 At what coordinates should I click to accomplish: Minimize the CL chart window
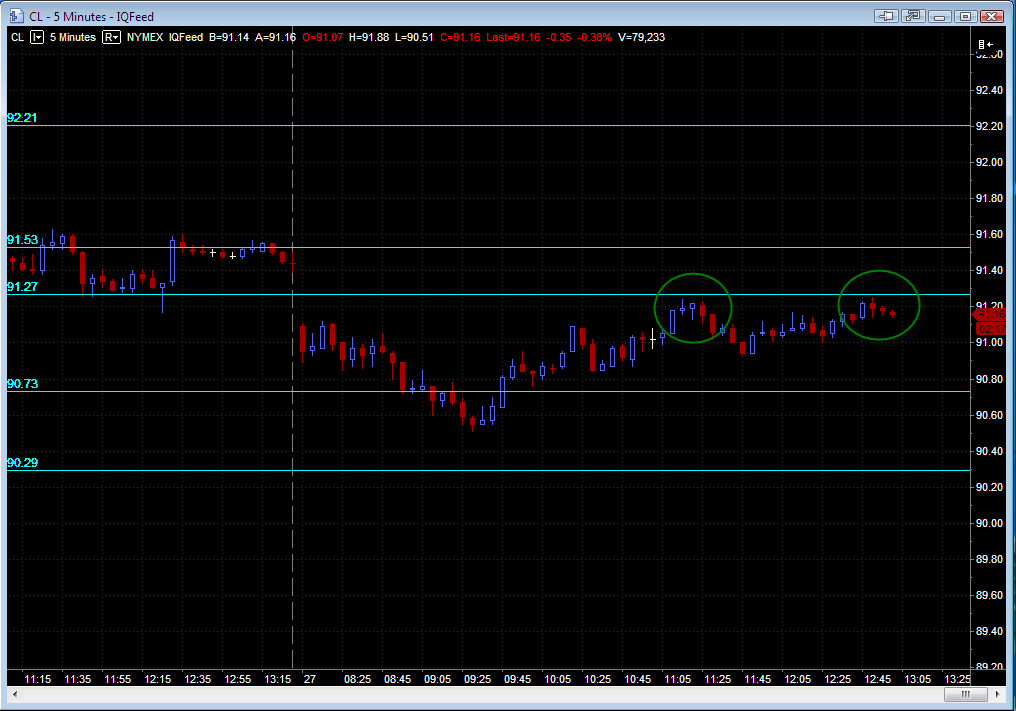[940, 16]
